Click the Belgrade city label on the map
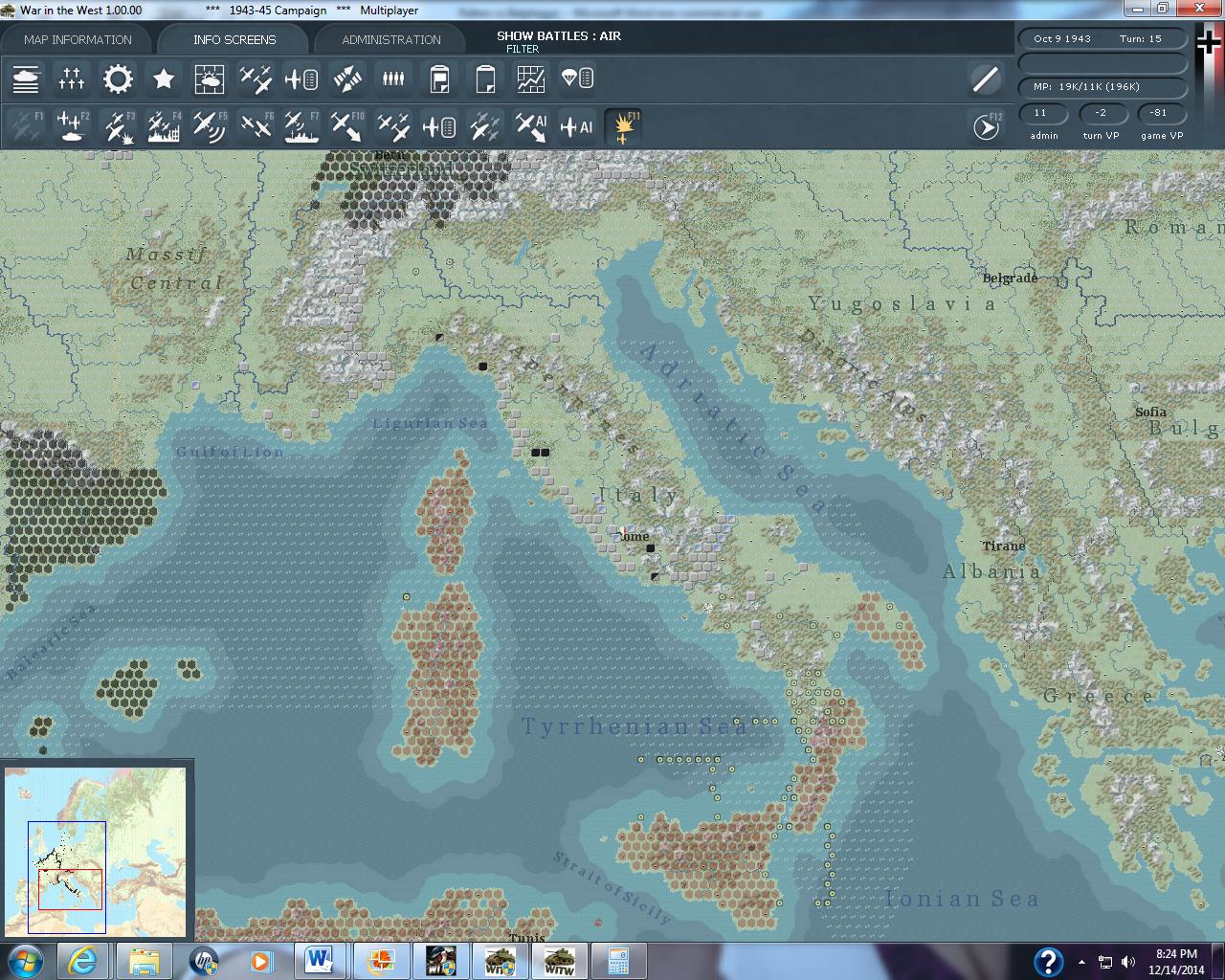1225x980 pixels. [x=1010, y=278]
